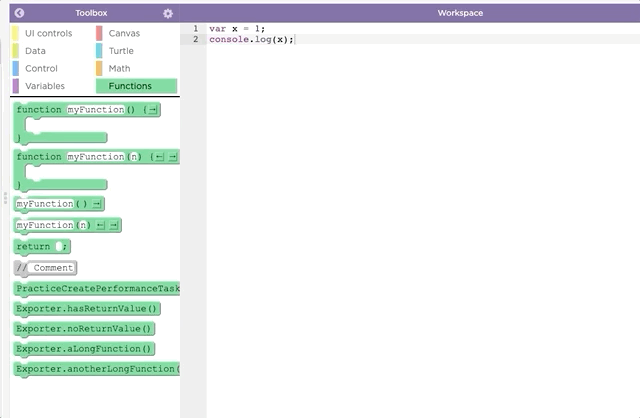This screenshot has width=640, height=418.
Task: Click the panel resize grip at the left edge
Action: [5, 198]
